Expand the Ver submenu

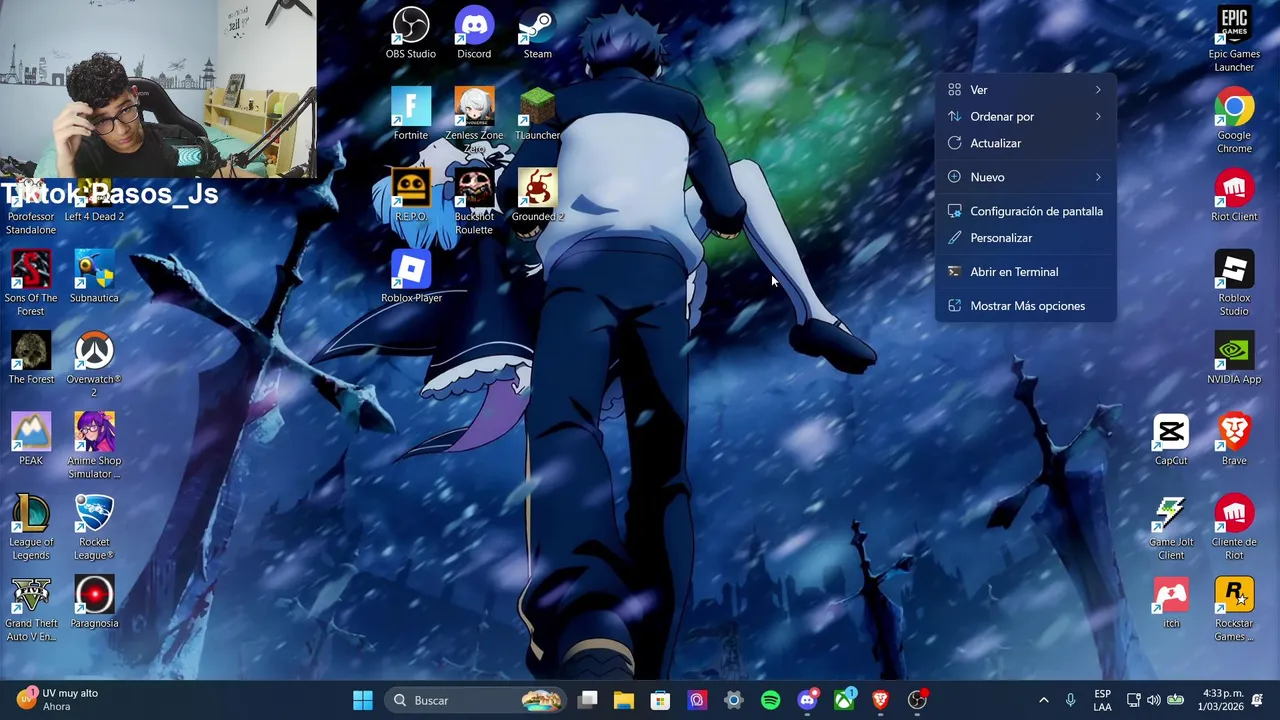1025,90
